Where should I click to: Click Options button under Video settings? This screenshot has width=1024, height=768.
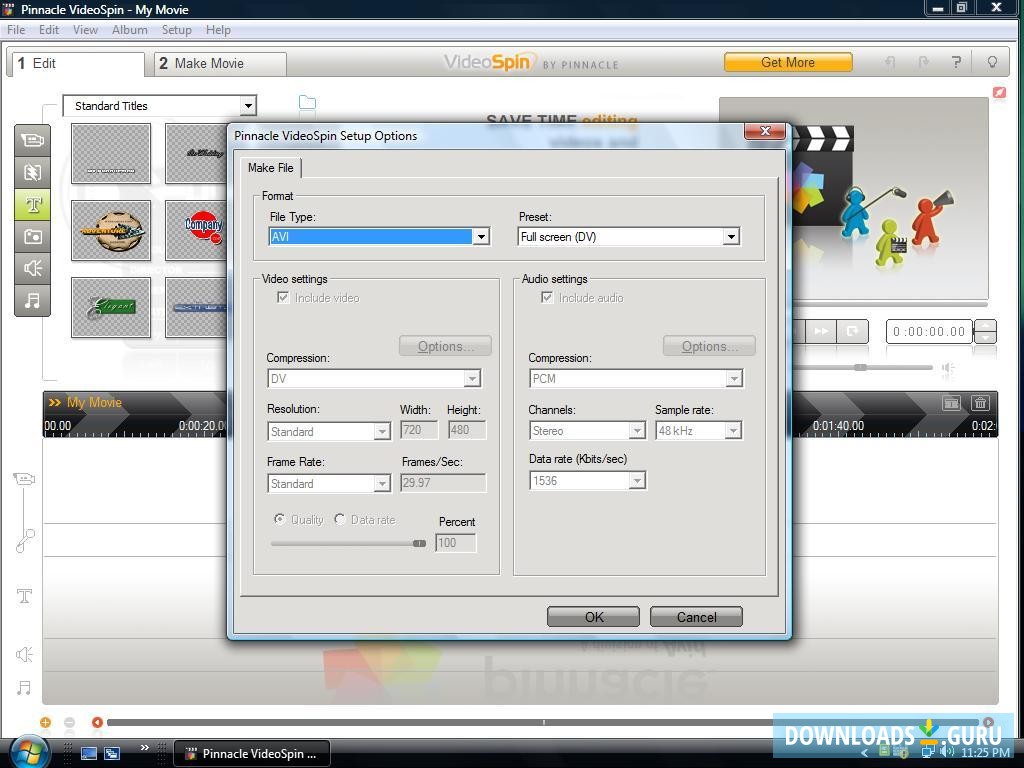(445, 346)
